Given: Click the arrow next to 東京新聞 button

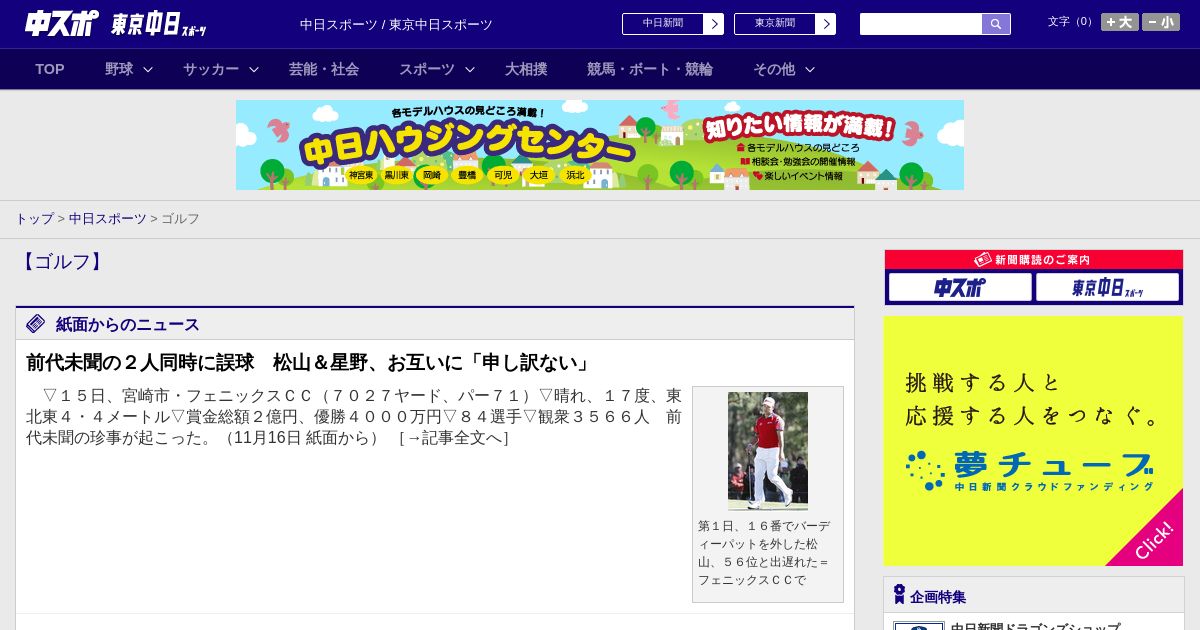Looking at the screenshot, I should [825, 24].
